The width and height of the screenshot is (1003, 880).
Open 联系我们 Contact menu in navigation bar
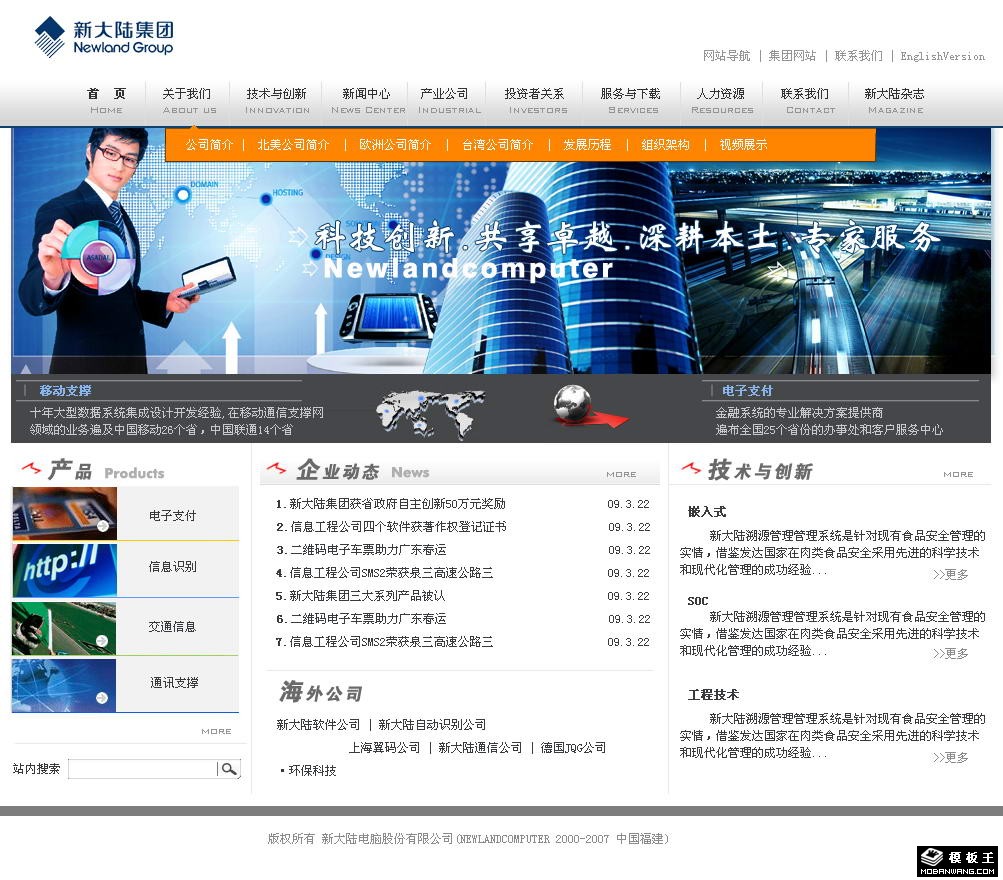tap(809, 101)
